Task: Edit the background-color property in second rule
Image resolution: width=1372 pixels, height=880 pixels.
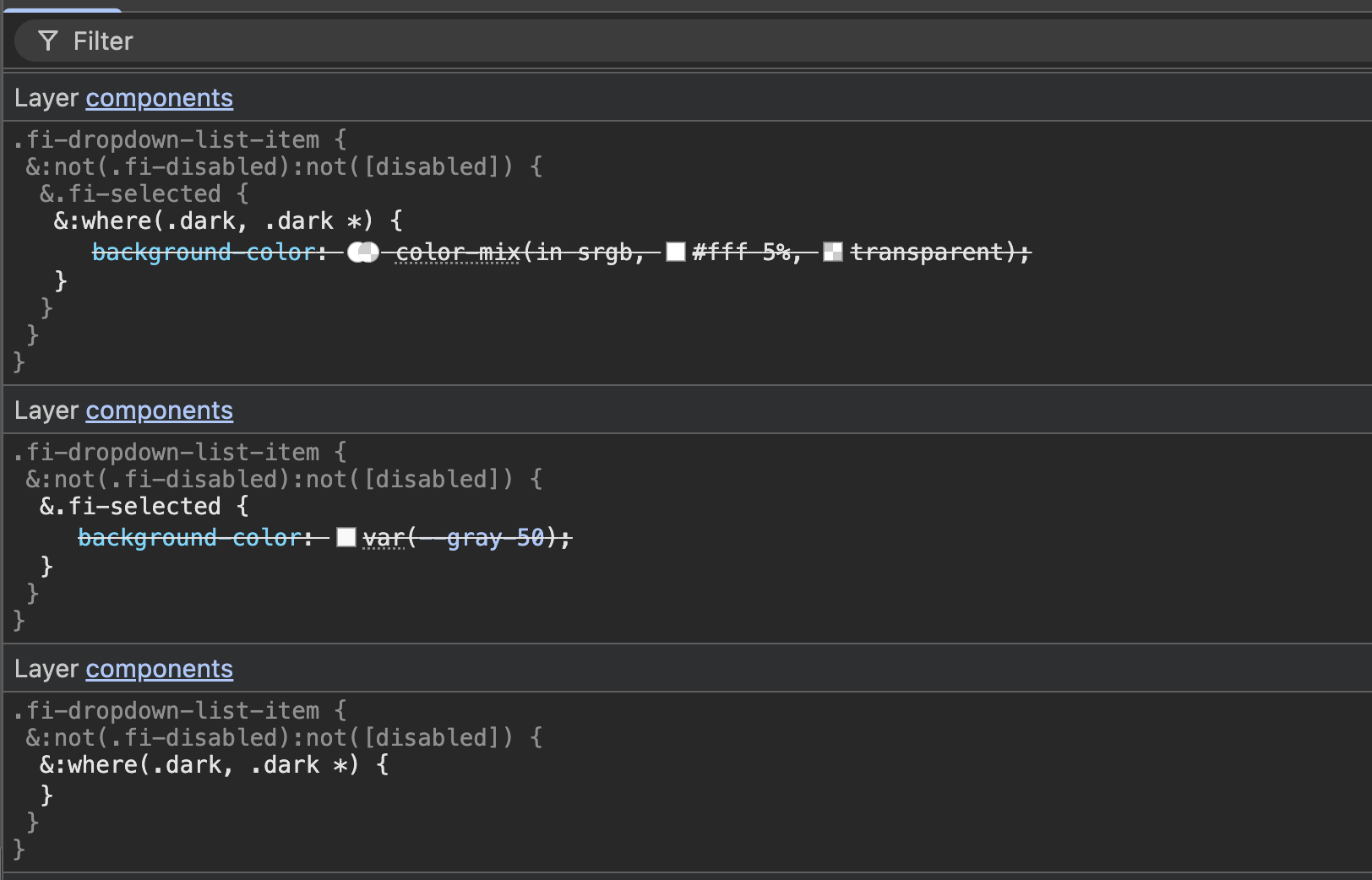Action: [193, 537]
